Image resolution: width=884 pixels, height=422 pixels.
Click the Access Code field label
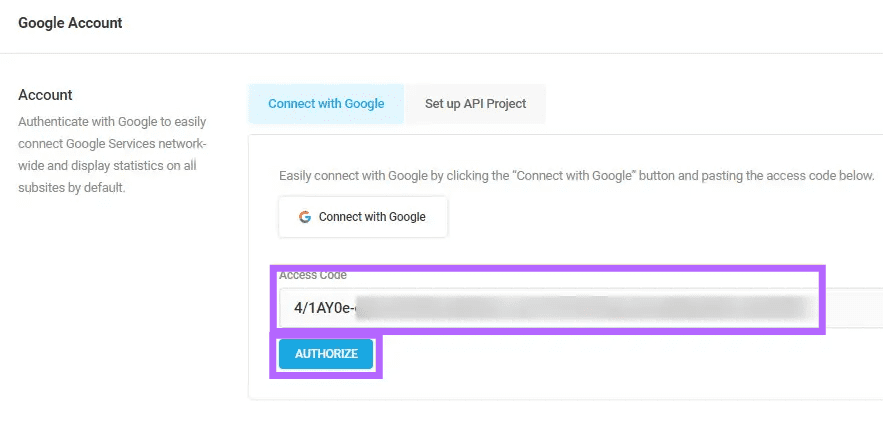click(313, 276)
